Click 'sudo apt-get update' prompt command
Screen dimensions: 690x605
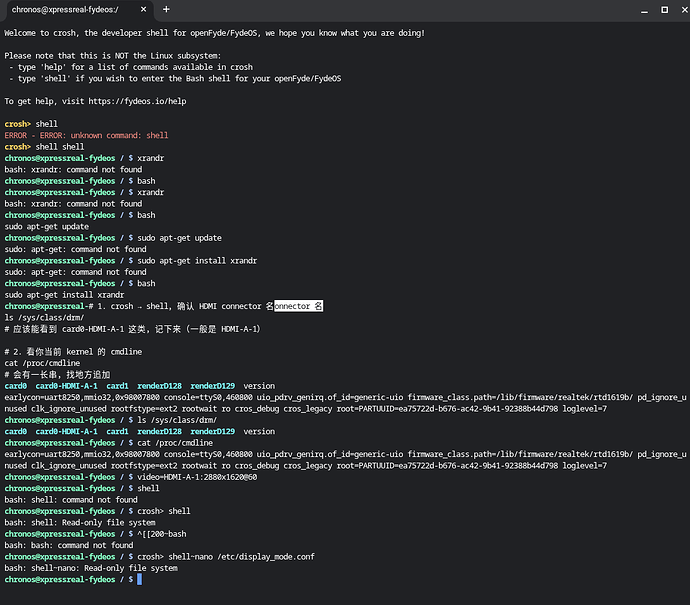pos(180,238)
